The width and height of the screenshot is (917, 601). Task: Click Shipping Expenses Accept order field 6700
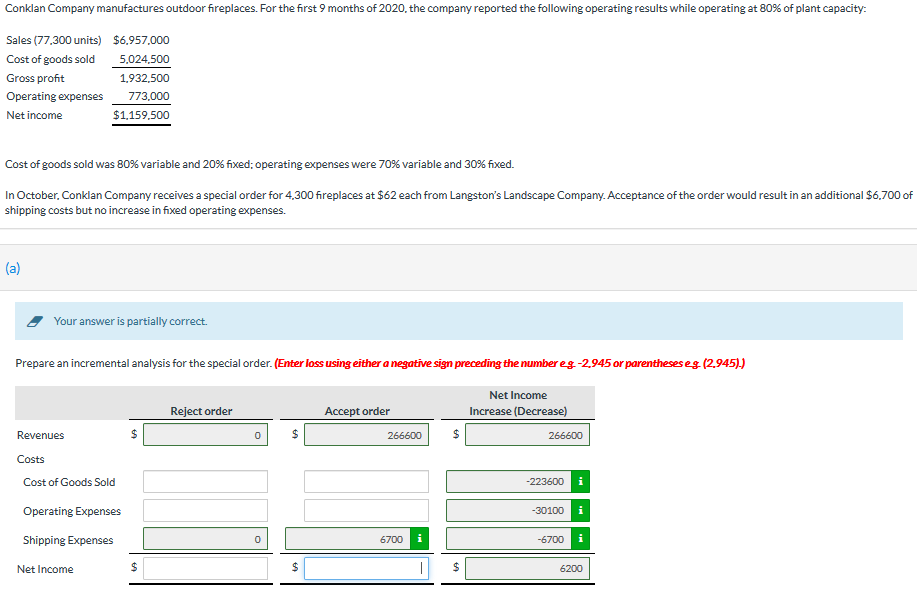pos(348,539)
